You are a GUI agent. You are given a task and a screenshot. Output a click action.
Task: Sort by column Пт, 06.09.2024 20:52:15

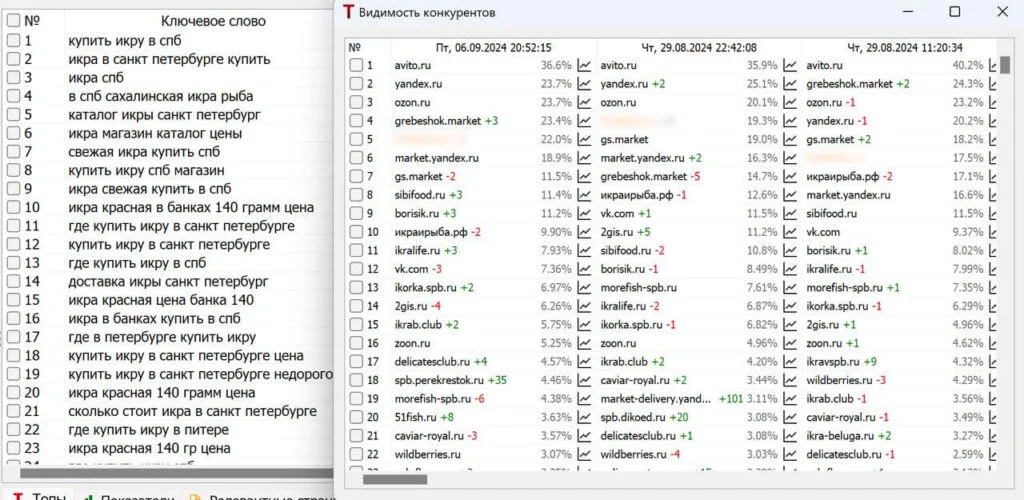point(494,48)
